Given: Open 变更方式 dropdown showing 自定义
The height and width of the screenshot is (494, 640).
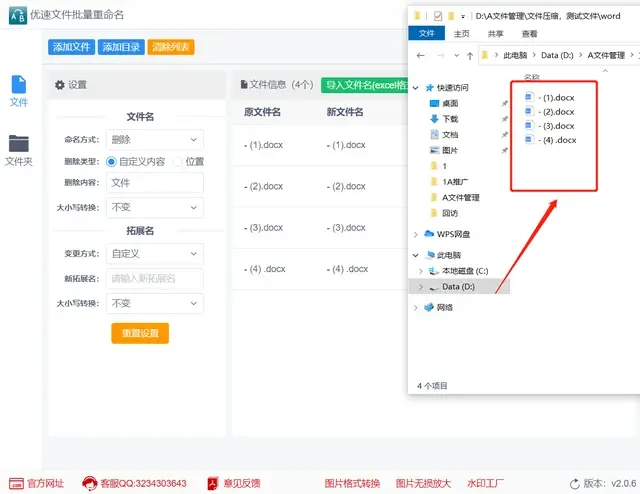Looking at the screenshot, I should click(155, 254).
